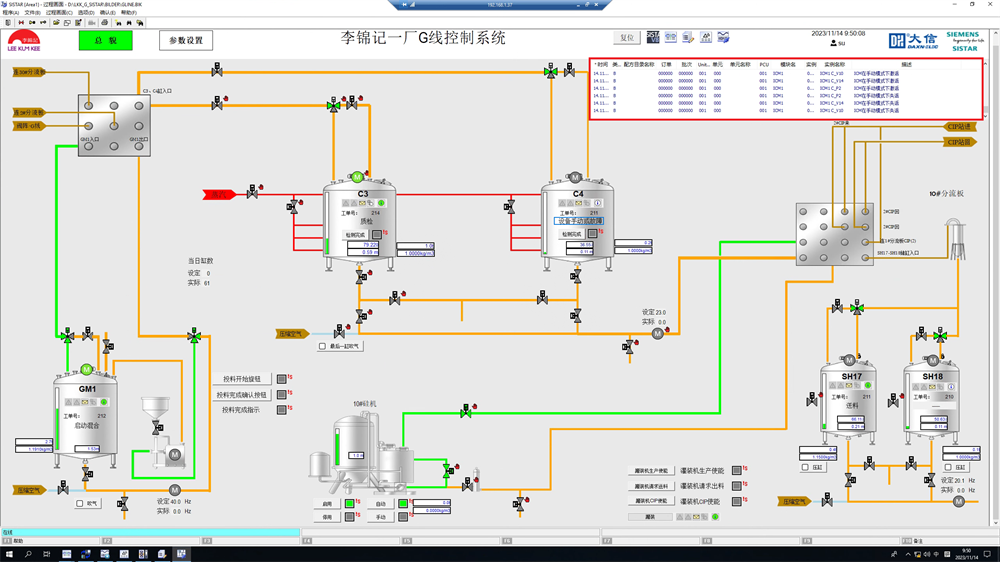Image resolution: width=1000 pixels, height=562 pixels.
Task: Click the C3 tank agitator motor icon
Action: (x=357, y=177)
